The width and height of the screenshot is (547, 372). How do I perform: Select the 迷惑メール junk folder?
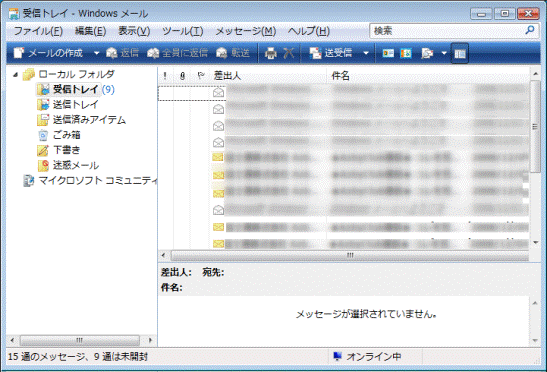point(76,165)
